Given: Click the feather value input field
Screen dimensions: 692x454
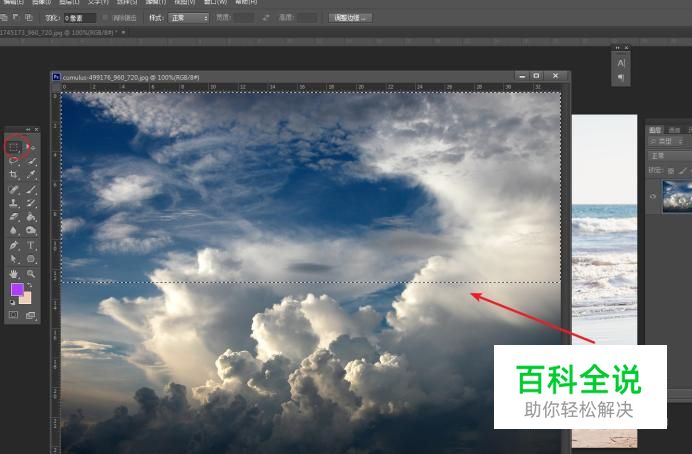Looking at the screenshot, I should point(80,18).
